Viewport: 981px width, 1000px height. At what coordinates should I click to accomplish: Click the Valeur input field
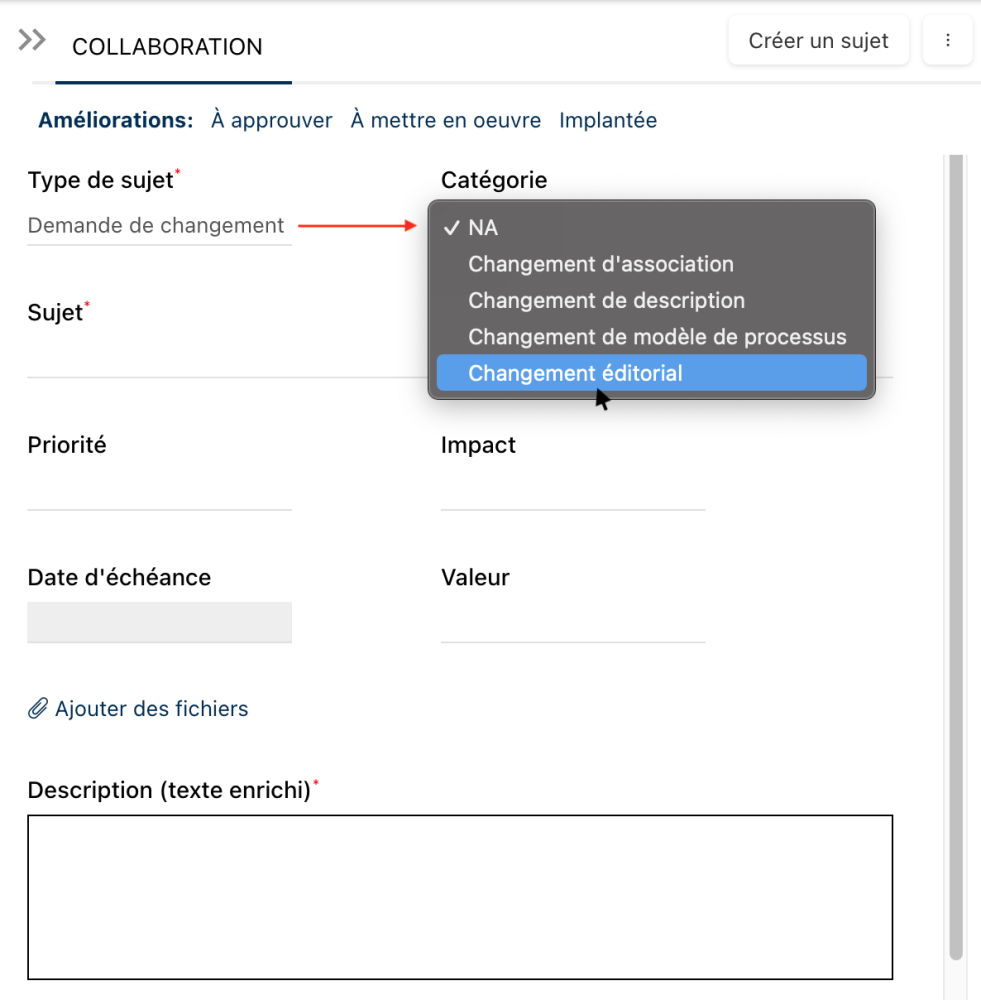[572, 623]
